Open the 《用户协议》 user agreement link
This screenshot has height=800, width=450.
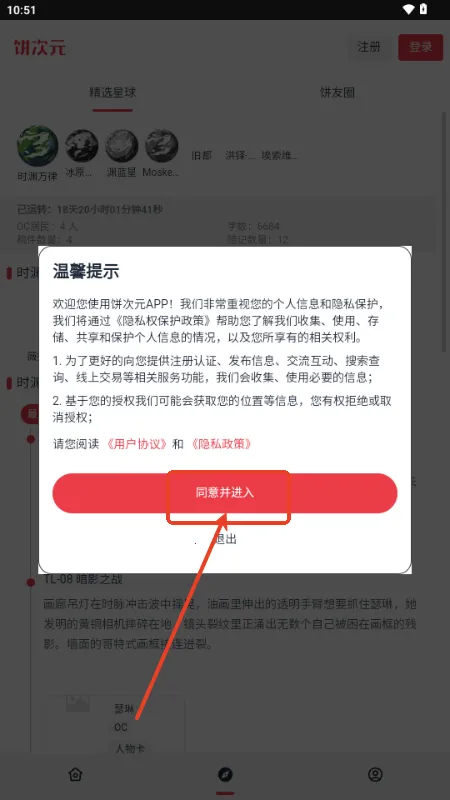click(x=137, y=444)
